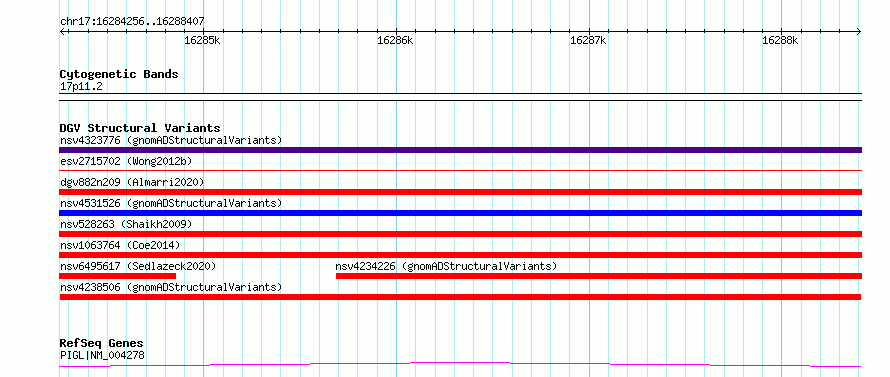Open the nsv4531526 (gnomADStructuralVariants) label
The width and height of the screenshot is (890, 377).
tap(171, 203)
